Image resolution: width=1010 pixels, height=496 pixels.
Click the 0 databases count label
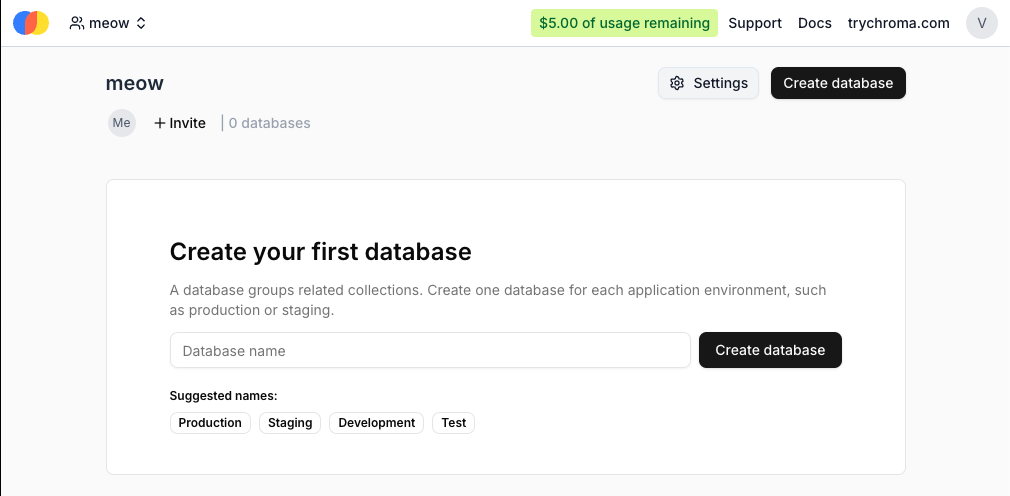click(269, 123)
